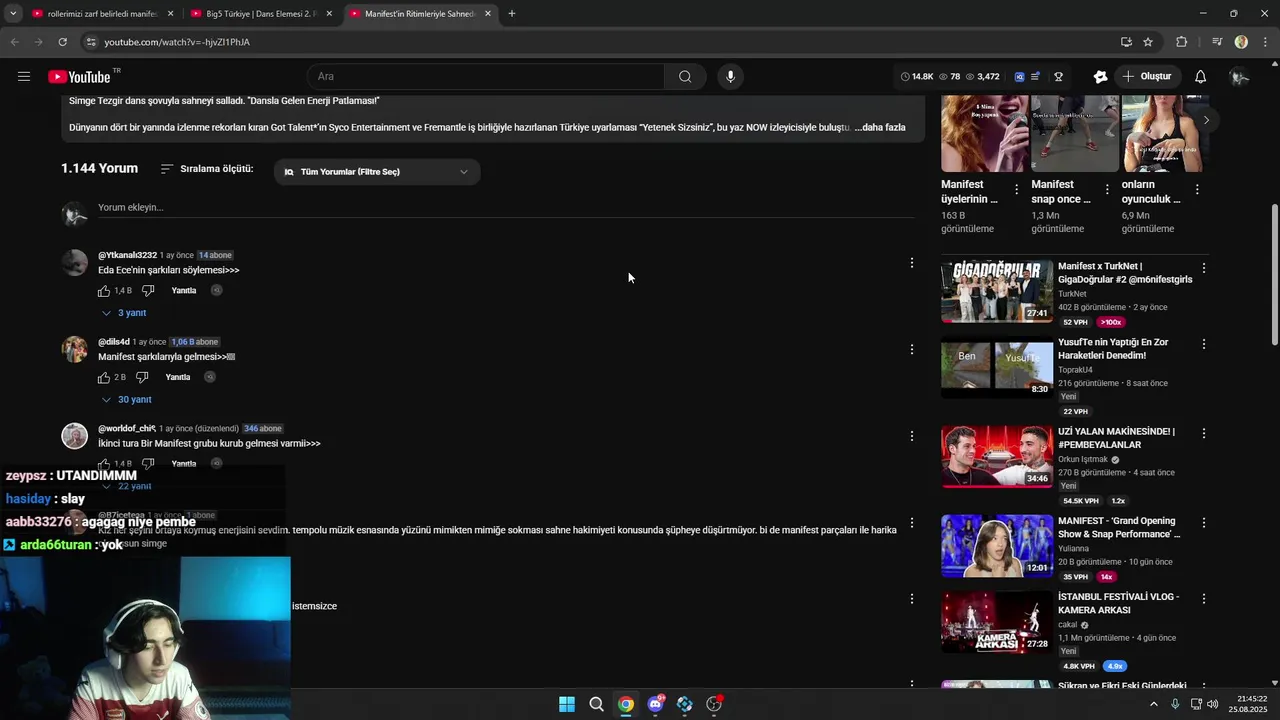Image resolution: width=1280 pixels, height=720 pixels.
Task: Open options for the onların oyunculuk short
Action: click(x=1197, y=190)
